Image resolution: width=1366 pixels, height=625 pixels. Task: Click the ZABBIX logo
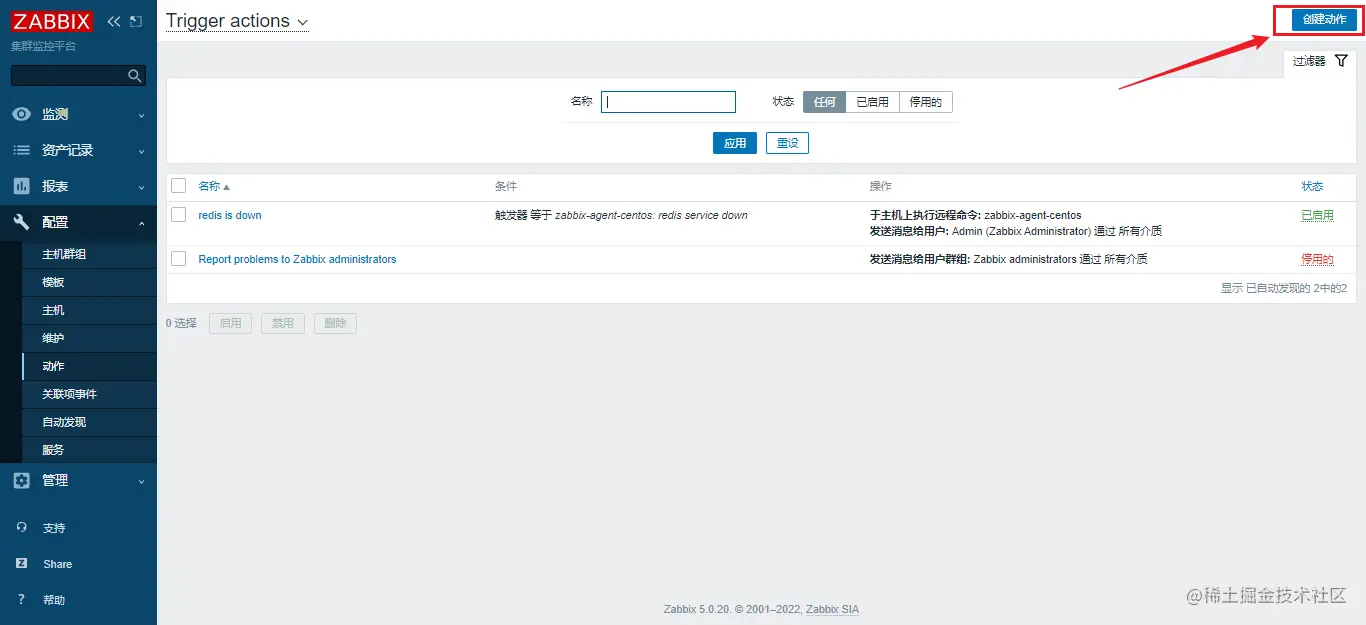point(52,21)
